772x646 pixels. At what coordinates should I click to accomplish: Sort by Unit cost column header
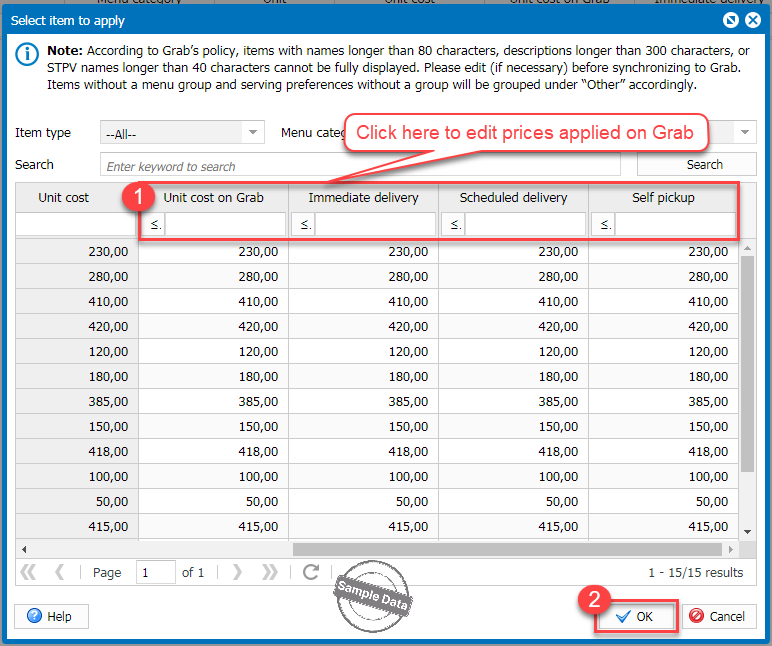[x=64, y=198]
